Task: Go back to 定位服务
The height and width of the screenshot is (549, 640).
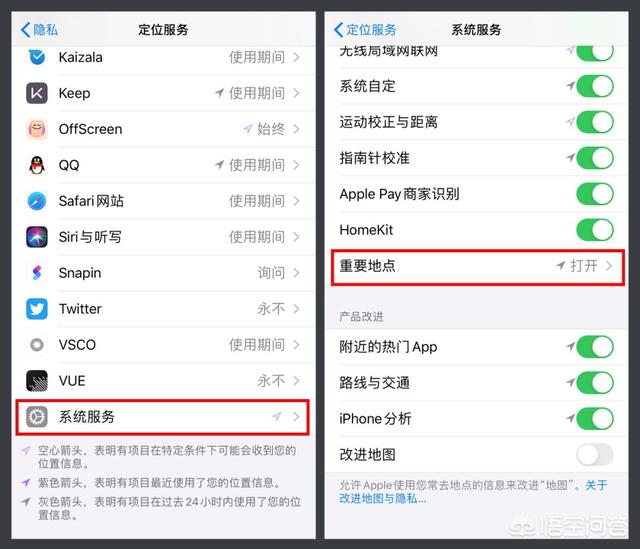Action: (365, 30)
